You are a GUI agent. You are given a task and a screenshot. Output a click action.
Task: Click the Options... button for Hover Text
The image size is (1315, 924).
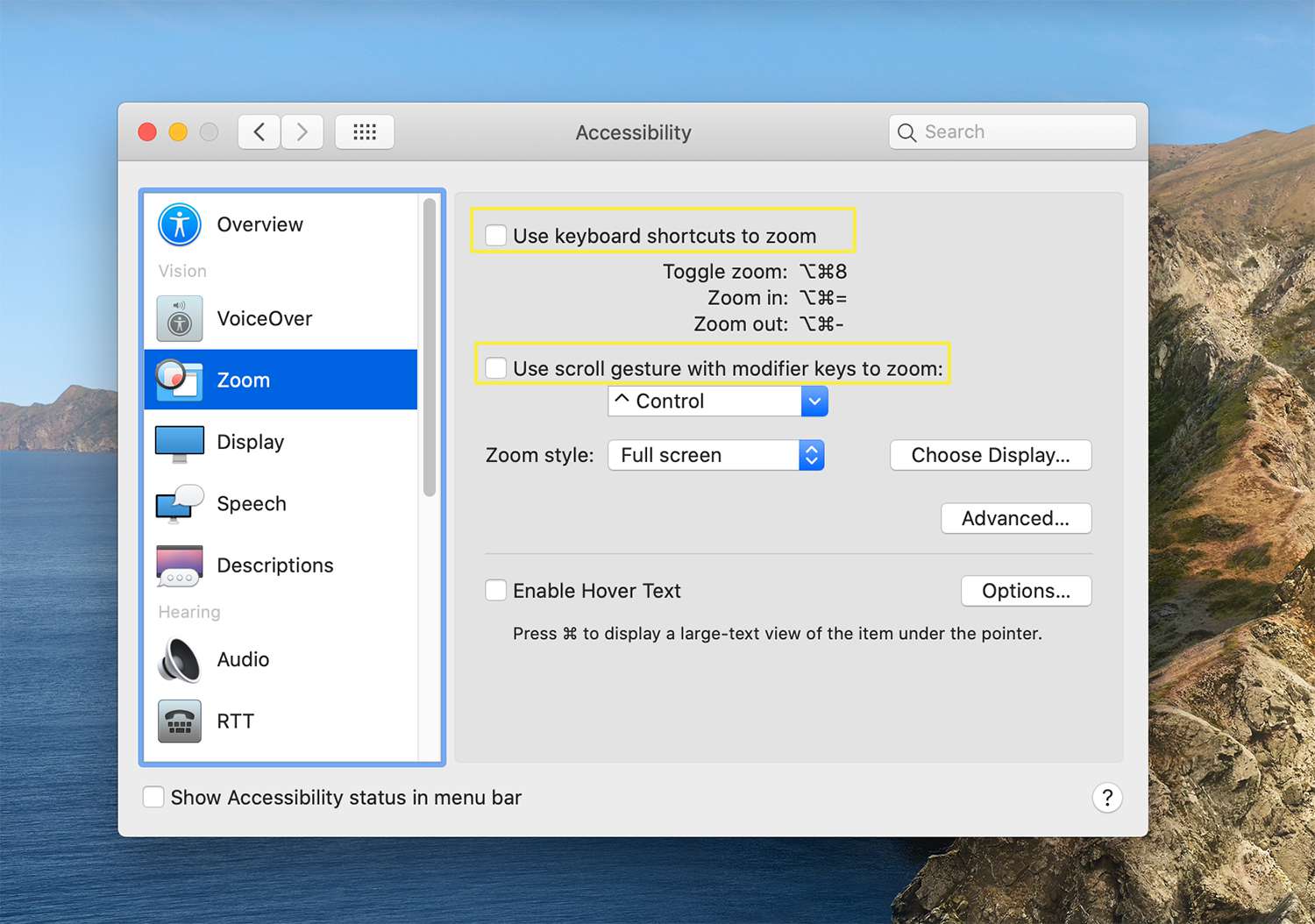click(1026, 591)
